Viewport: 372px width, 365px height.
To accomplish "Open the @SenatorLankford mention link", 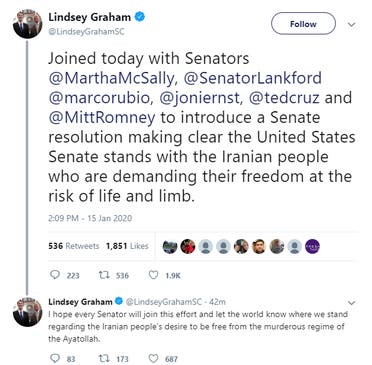I will [253, 78].
